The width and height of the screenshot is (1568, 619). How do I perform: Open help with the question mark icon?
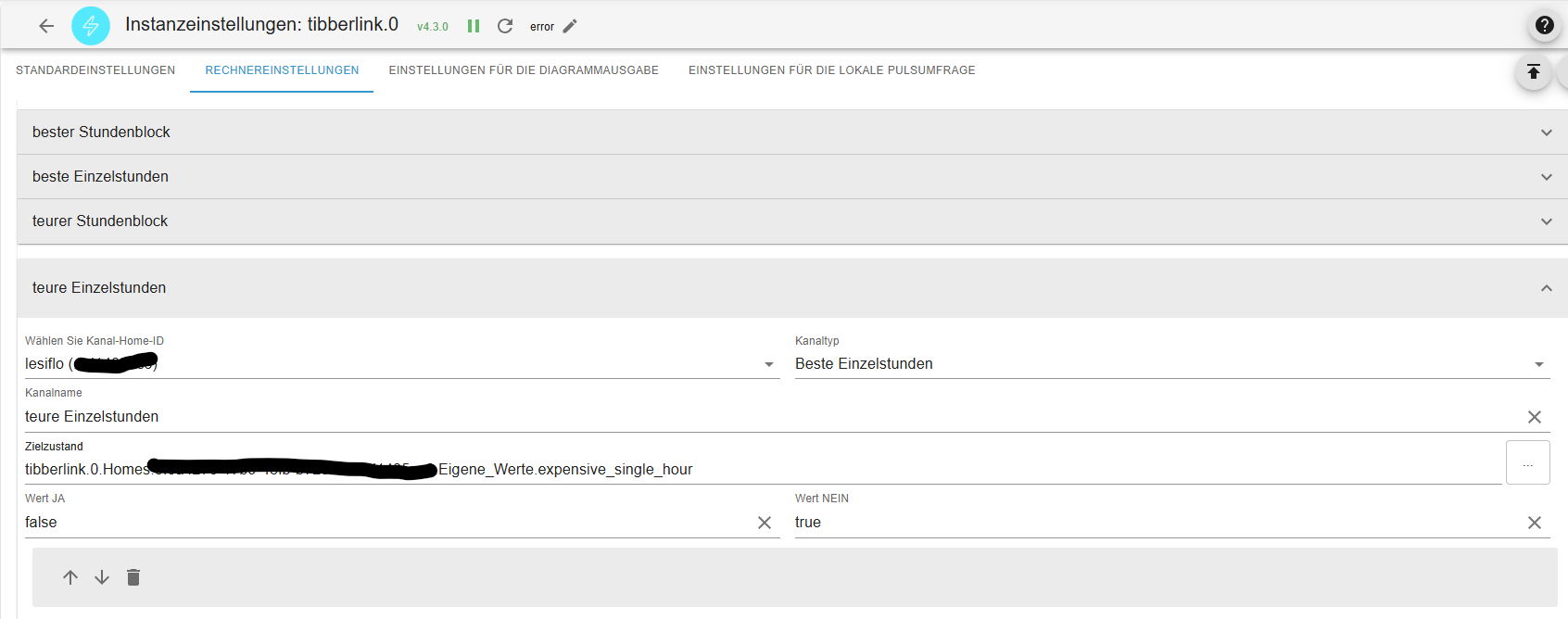pyautogui.click(x=1544, y=25)
